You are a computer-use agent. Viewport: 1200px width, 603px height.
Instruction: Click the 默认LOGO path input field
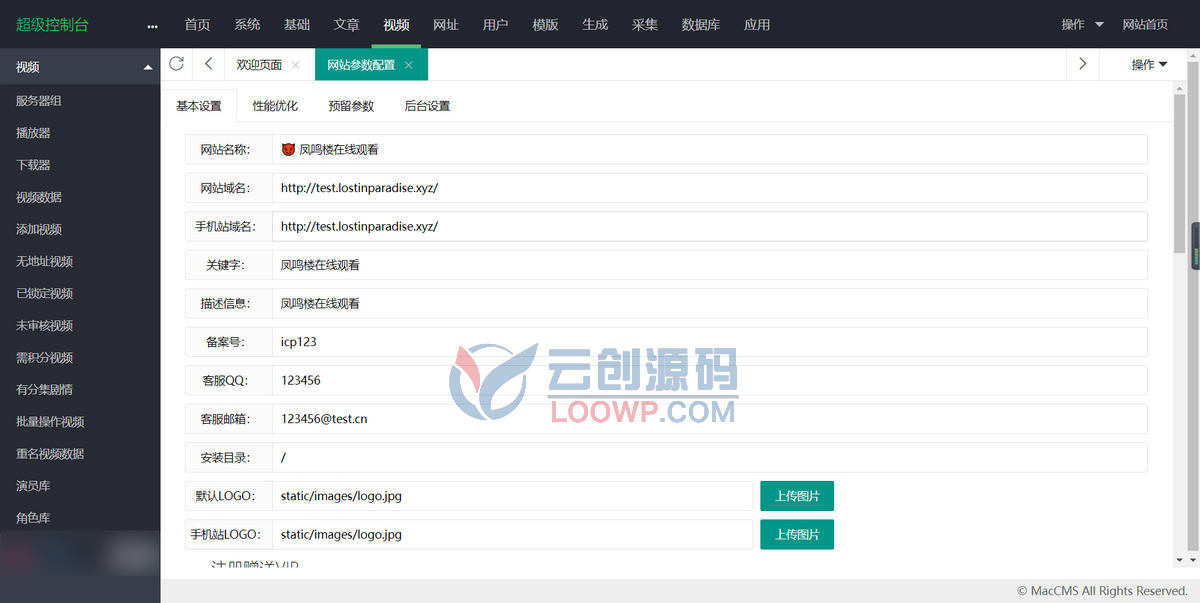512,496
